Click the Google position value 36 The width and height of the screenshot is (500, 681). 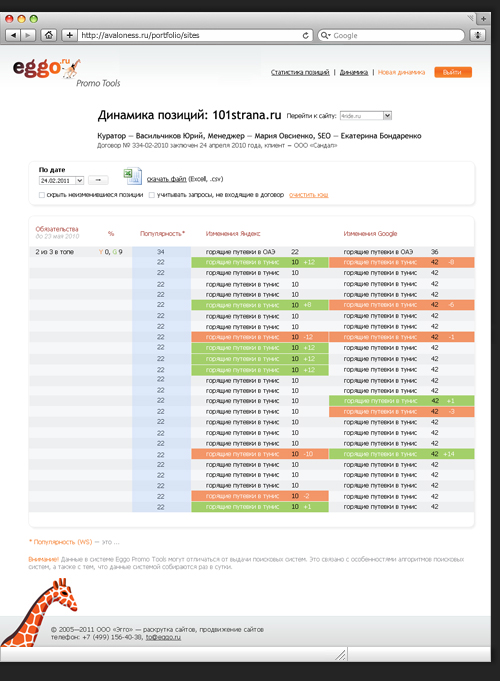(x=434, y=252)
